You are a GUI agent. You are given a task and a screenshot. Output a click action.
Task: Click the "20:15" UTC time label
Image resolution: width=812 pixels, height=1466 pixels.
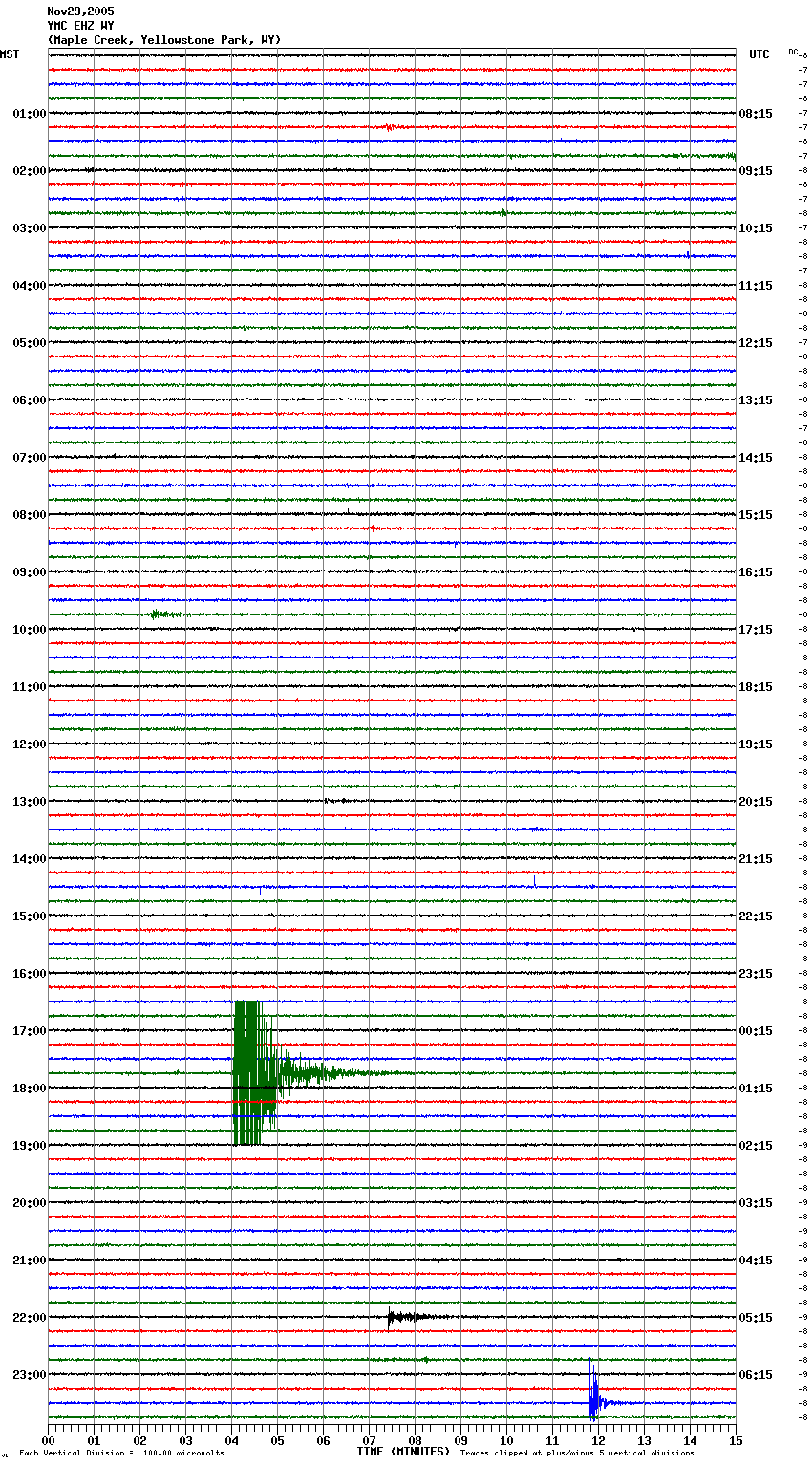[756, 802]
